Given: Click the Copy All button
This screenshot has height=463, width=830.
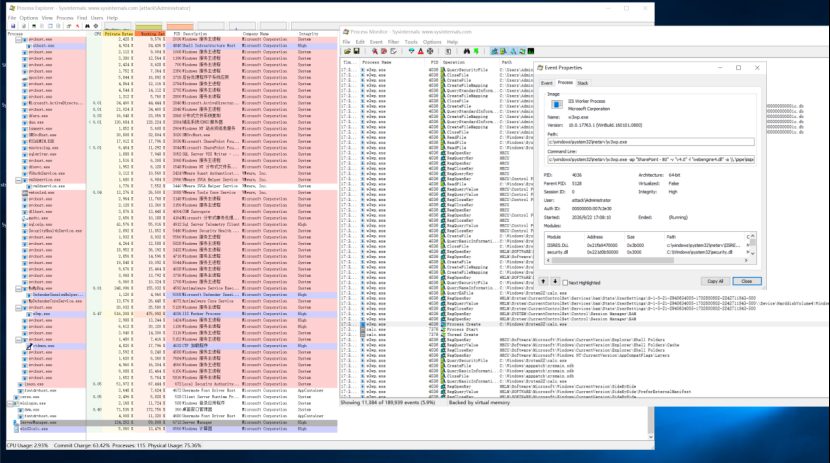Looking at the screenshot, I should 715,282.
